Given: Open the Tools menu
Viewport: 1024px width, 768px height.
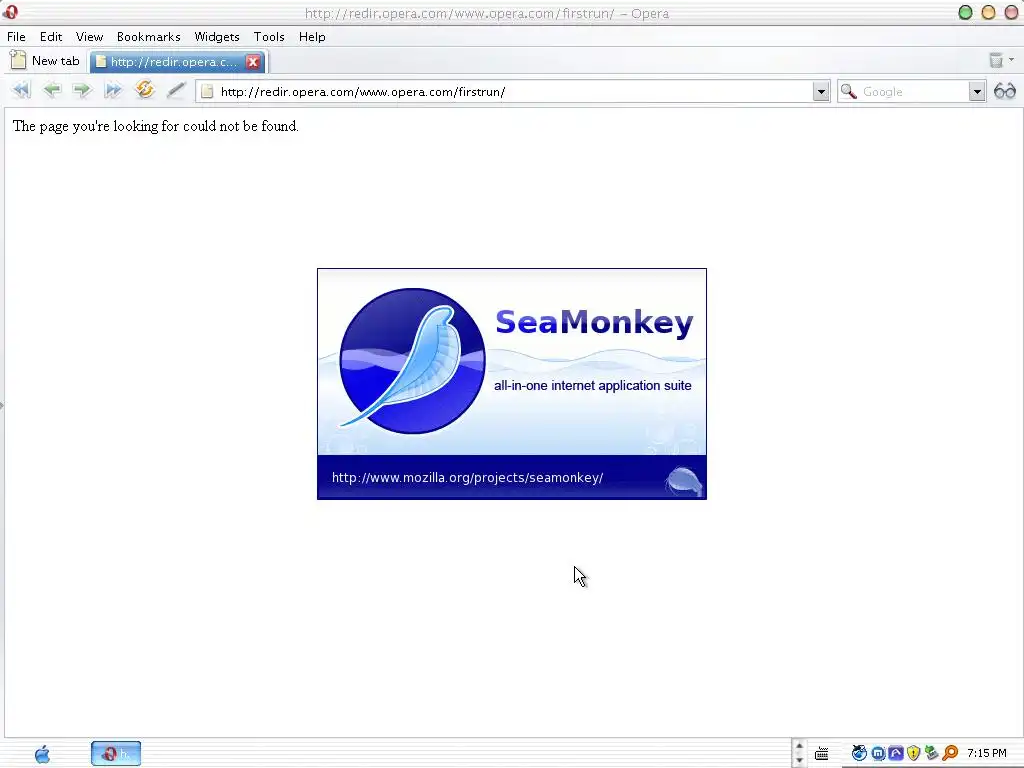Looking at the screenshot, I should coord(269,37).
